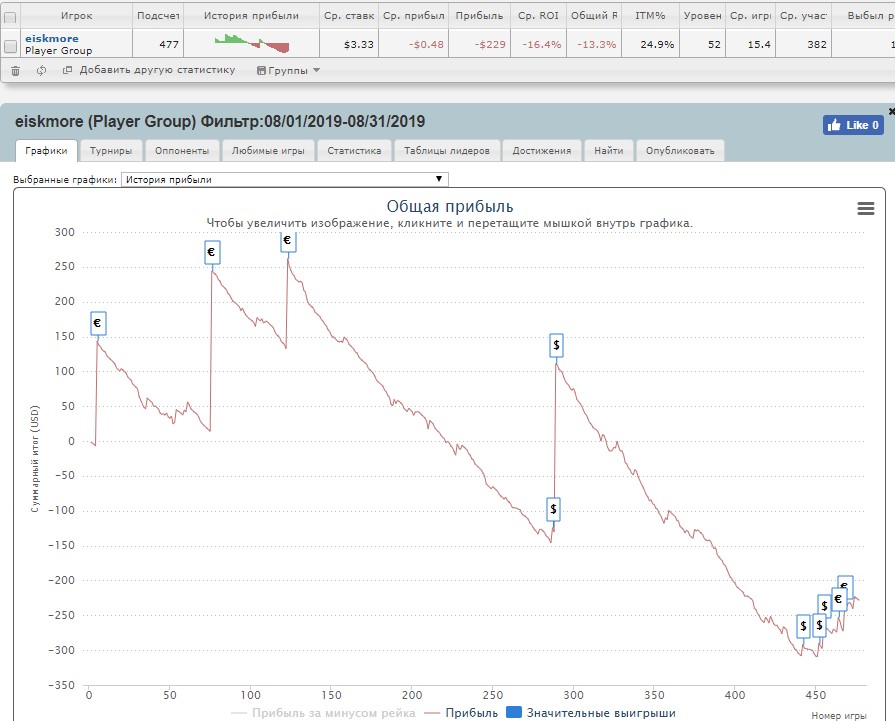Click the dollar marker at the -100 level
This screenshot has width=895, height=721.
[553, 509]
